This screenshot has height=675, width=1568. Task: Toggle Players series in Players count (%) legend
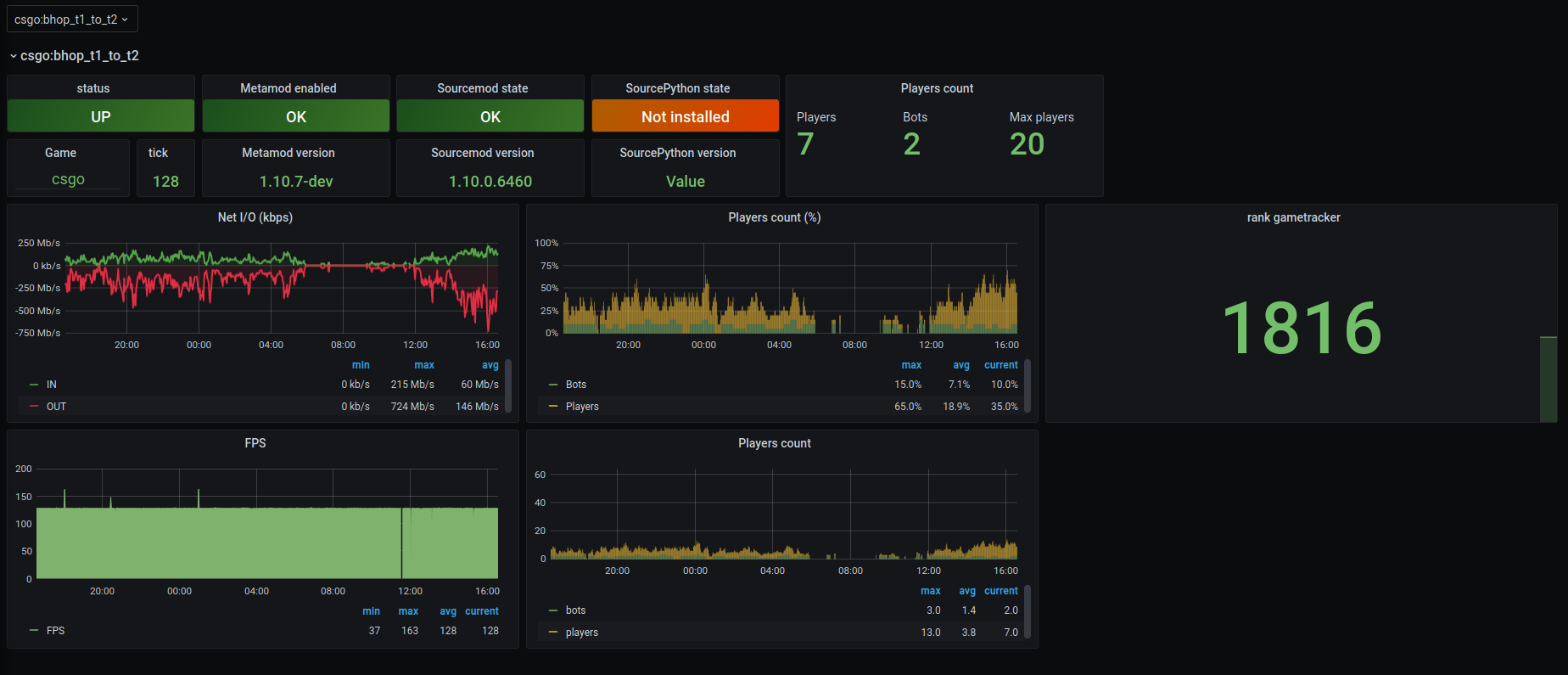[582, 407]
